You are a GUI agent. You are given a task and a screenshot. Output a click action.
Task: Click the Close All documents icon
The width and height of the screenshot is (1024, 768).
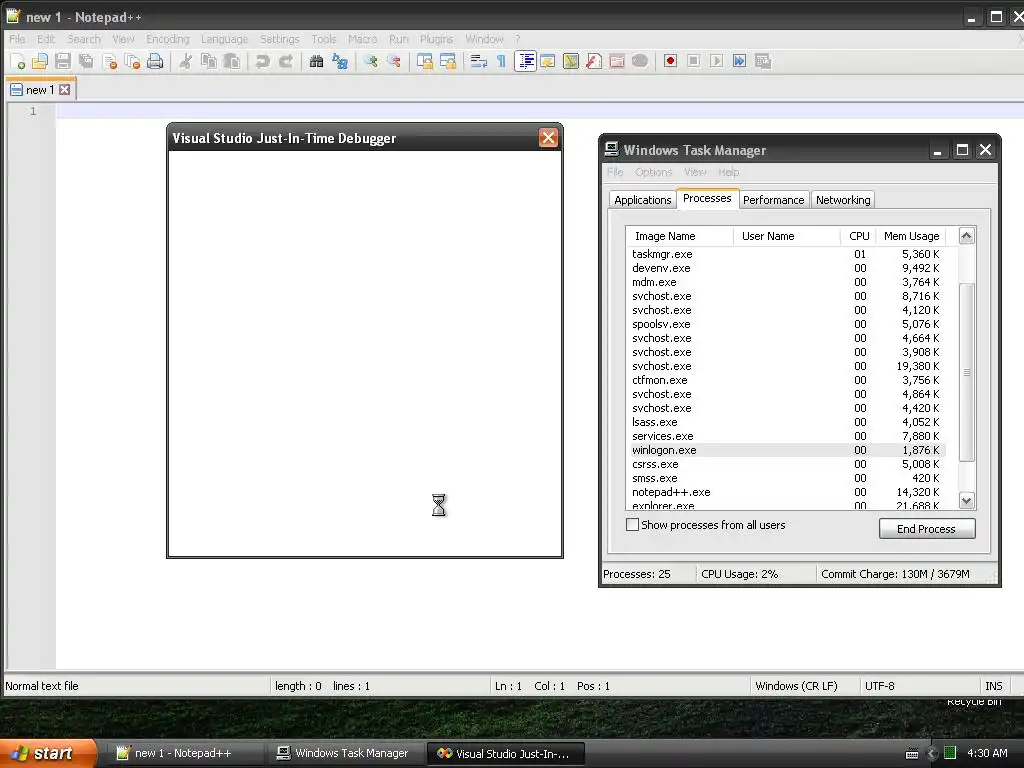pyautogui.click(x=133, y=61)
